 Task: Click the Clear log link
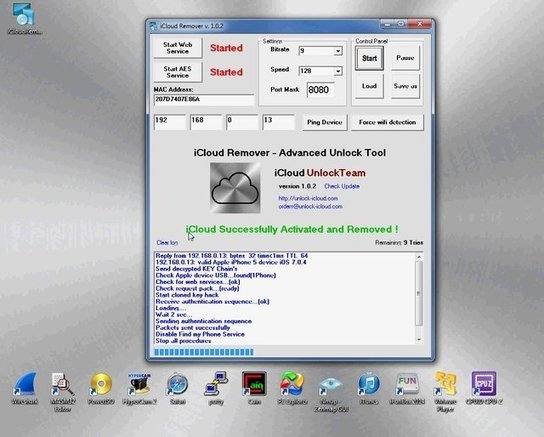point(167,243)
